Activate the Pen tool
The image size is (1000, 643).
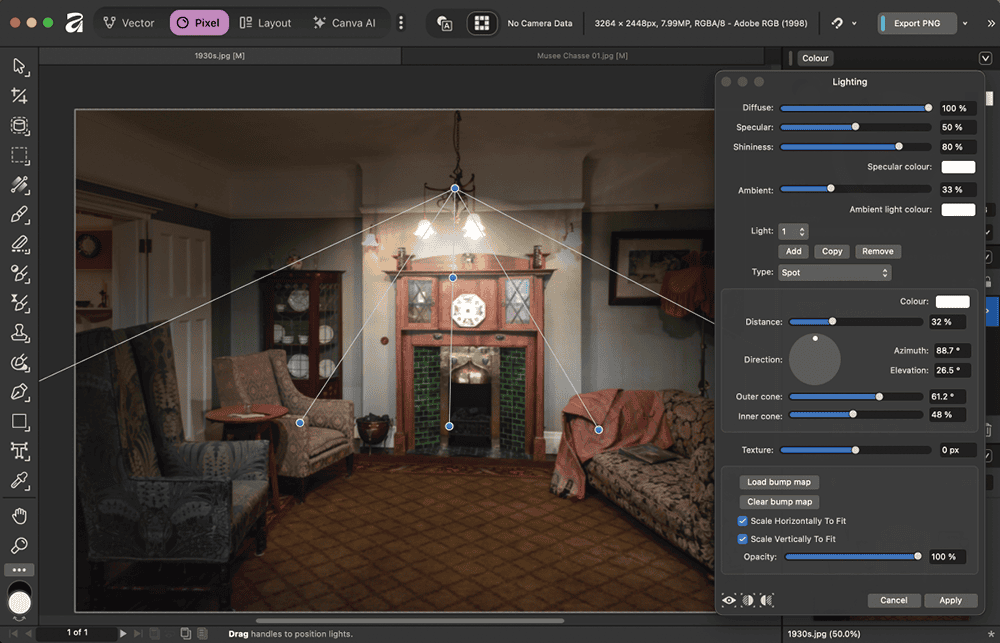(x=19, y=392)
